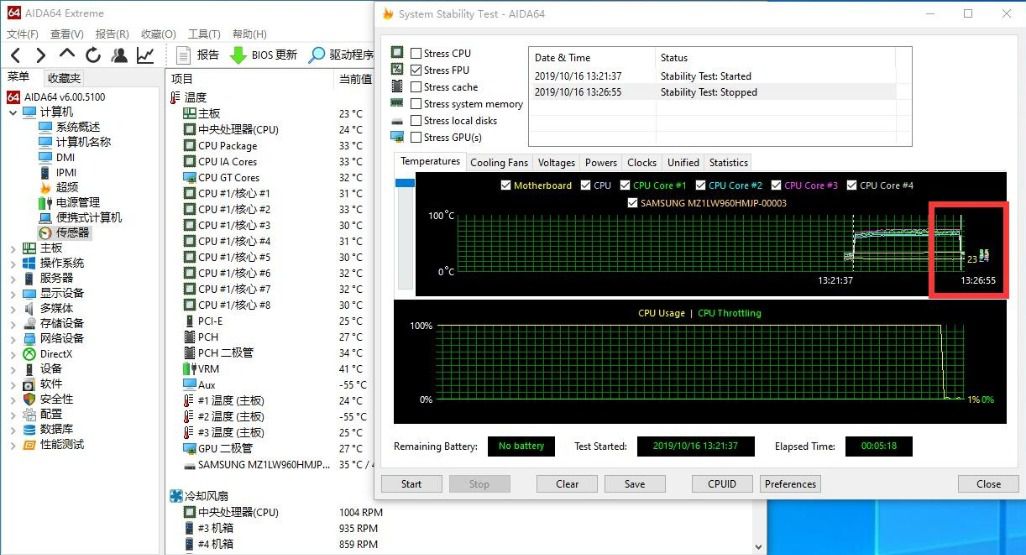Expand the 操作系统 tree node
Image resolution: width=1026 pixels, height=555 pixels.
tap(13, 264)
